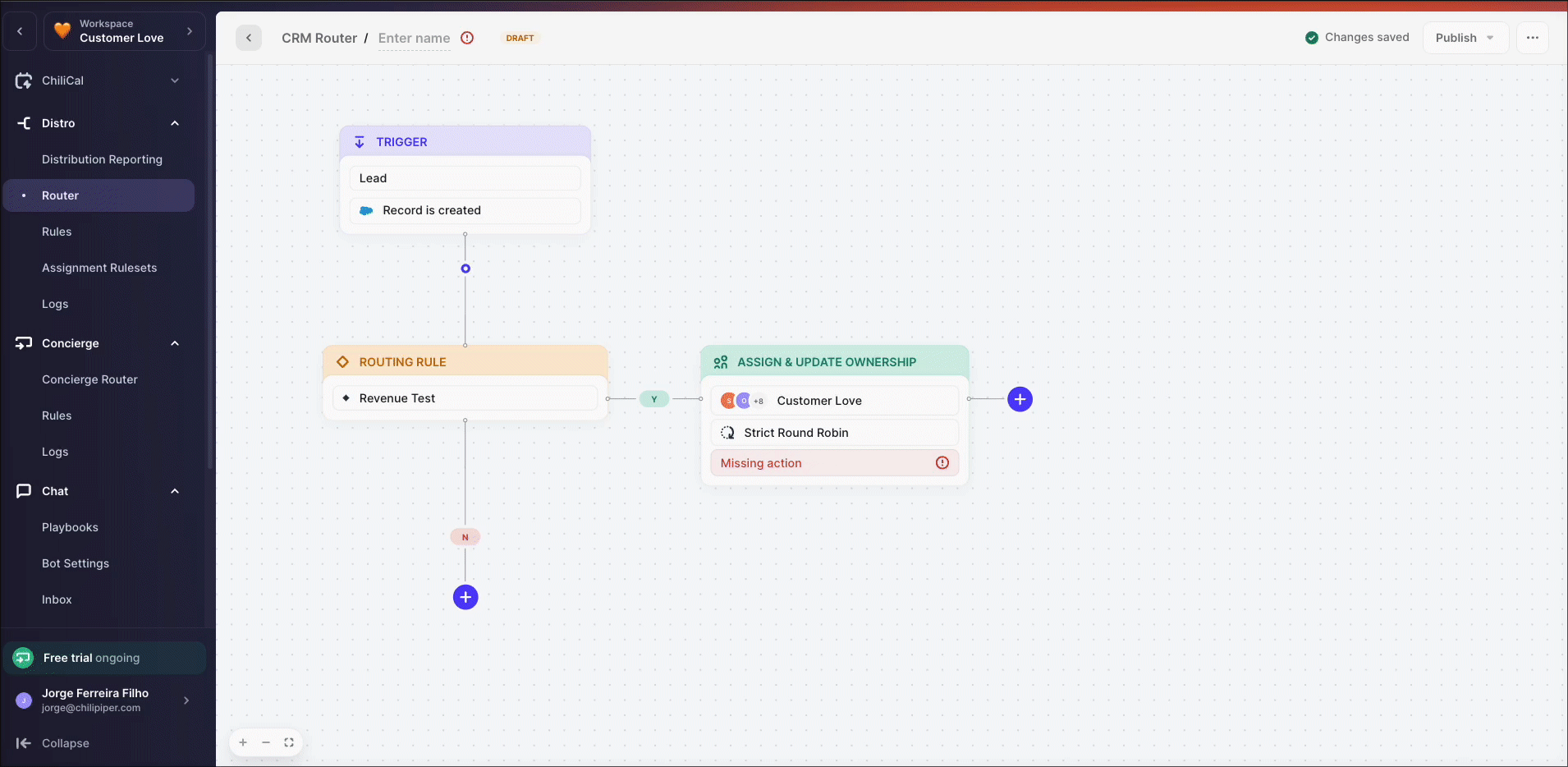The height and width of the screenshot is (767, 1568).
Task: Collapse the sidebar
Action: coord(53,743)
